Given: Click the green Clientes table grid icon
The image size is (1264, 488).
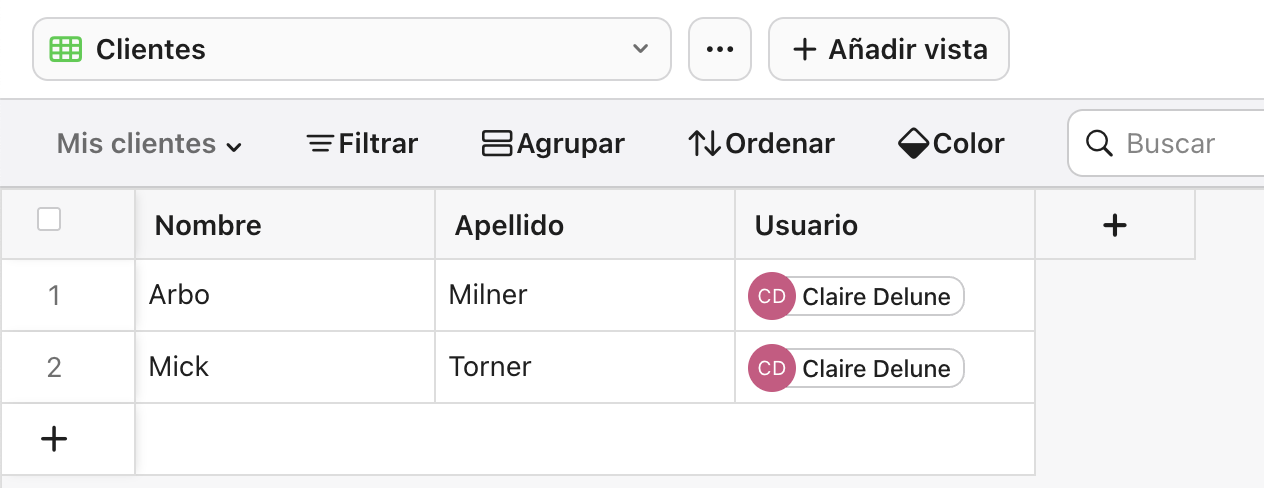Looking at the screenshot, I should pos(66,49).
